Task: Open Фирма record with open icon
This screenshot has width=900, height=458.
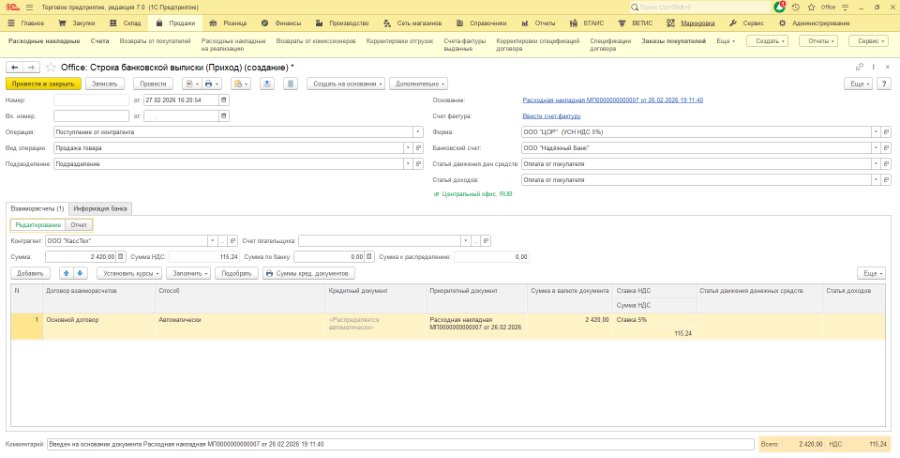Action: (887, 132)
